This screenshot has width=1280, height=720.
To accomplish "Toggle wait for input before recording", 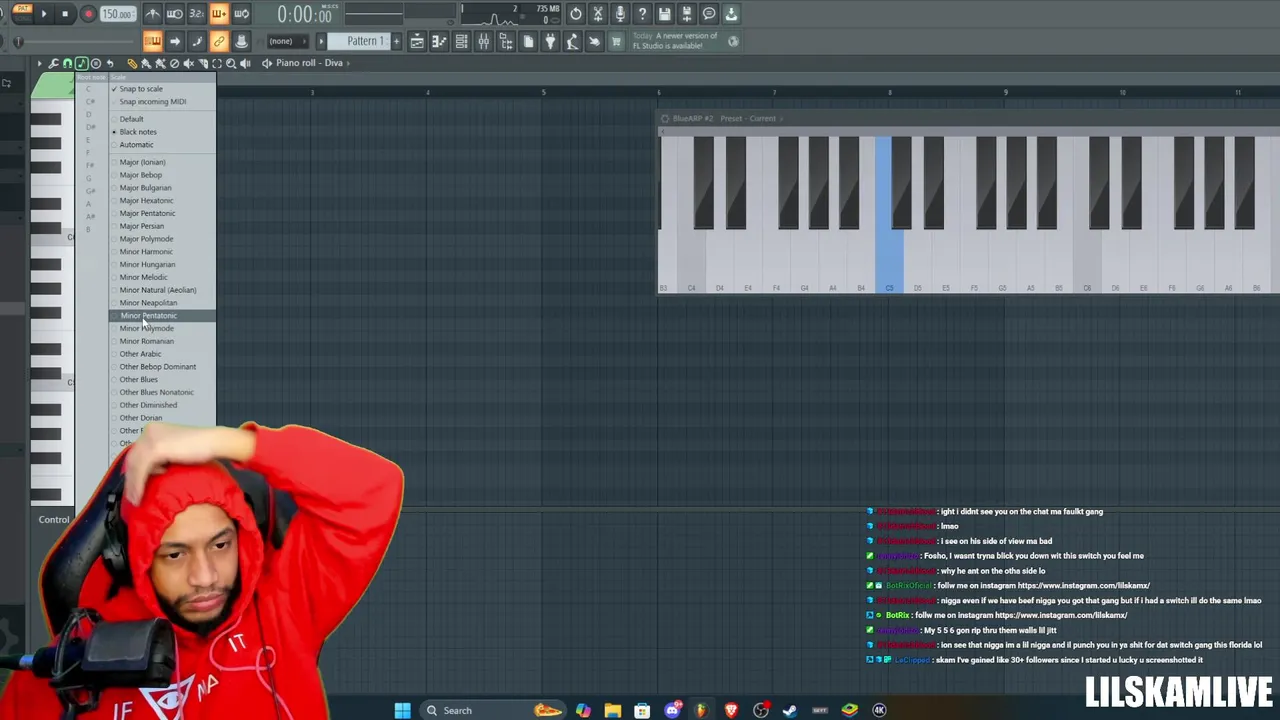I will click(x=174, y=14).
